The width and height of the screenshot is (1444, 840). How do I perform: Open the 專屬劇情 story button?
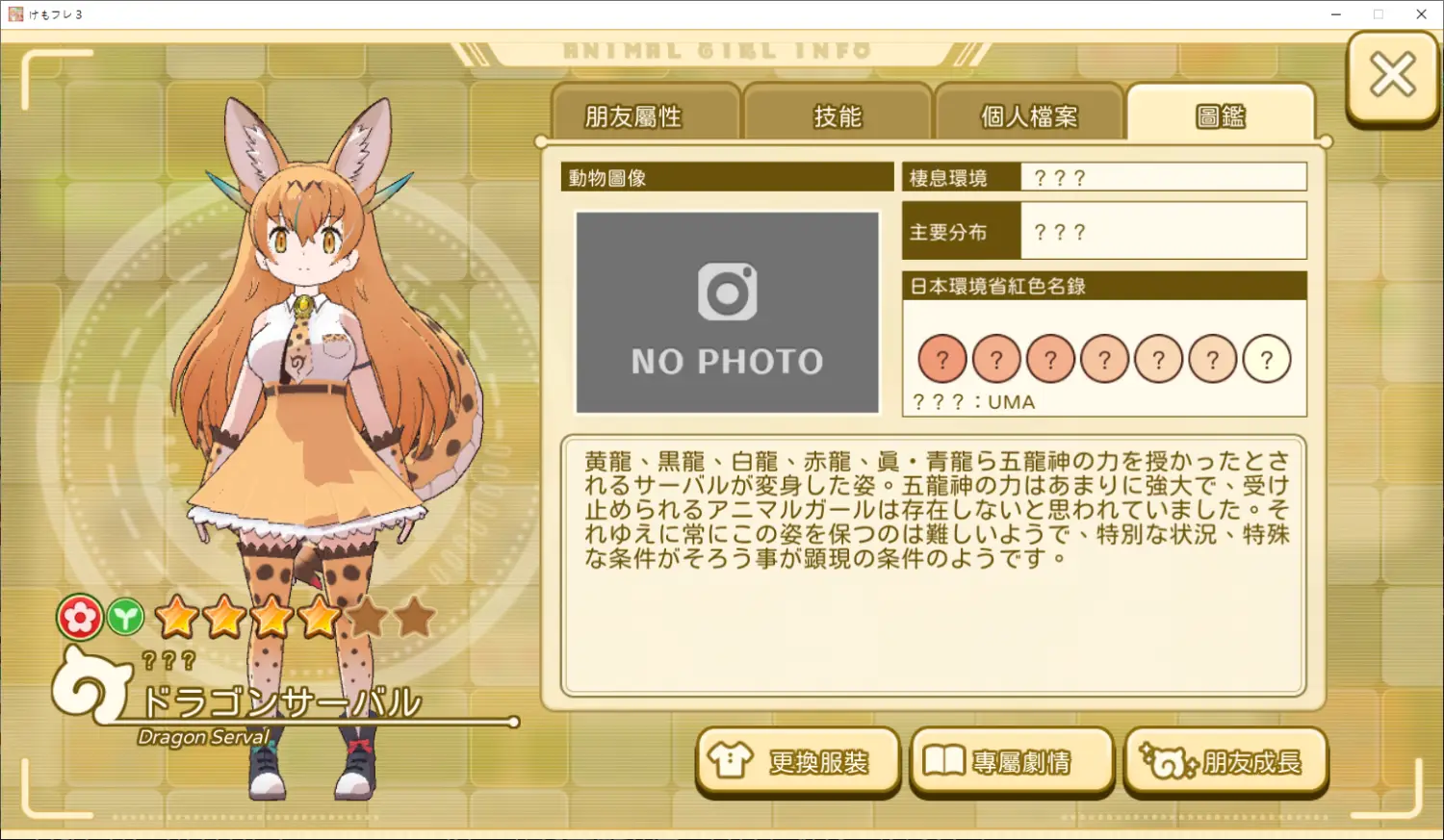tap(1012, 762)
